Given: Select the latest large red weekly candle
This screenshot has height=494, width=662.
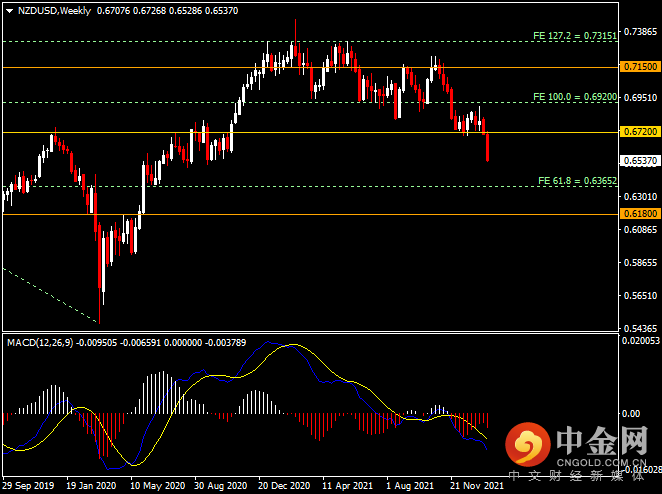Looking at the screenshot, I should (488, 146).
